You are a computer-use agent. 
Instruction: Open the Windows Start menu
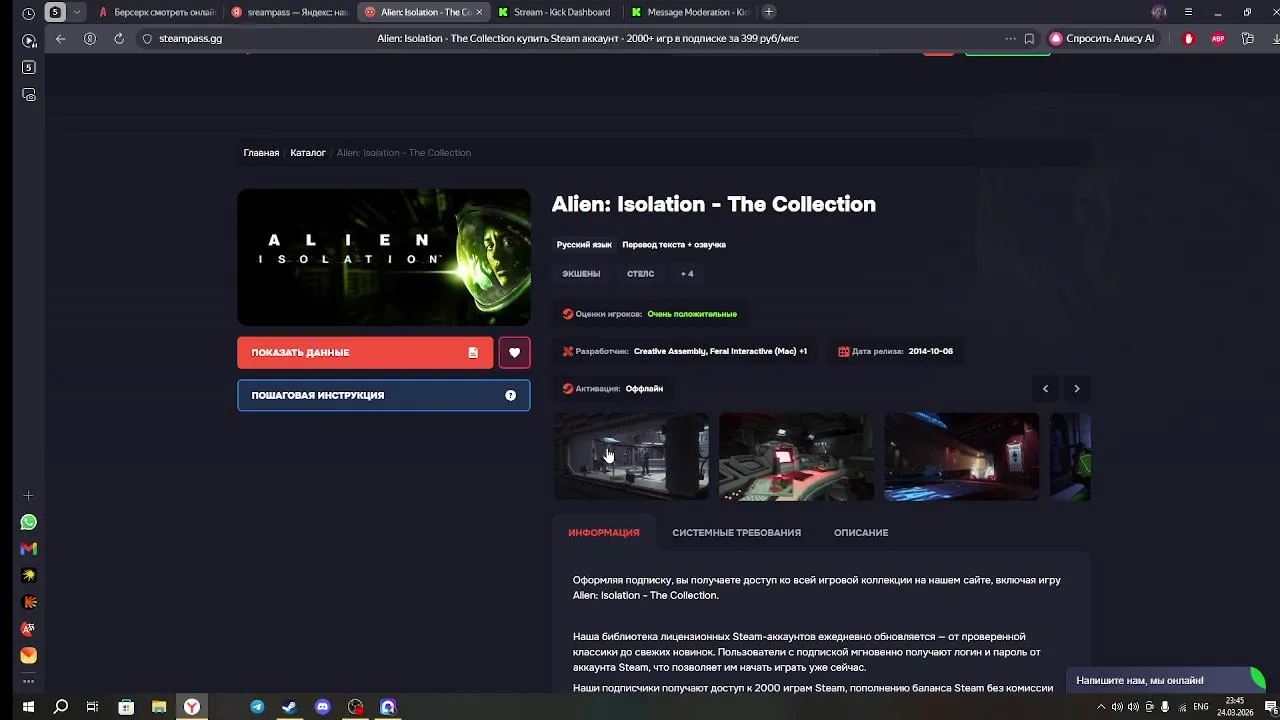(x=28, y=707)
